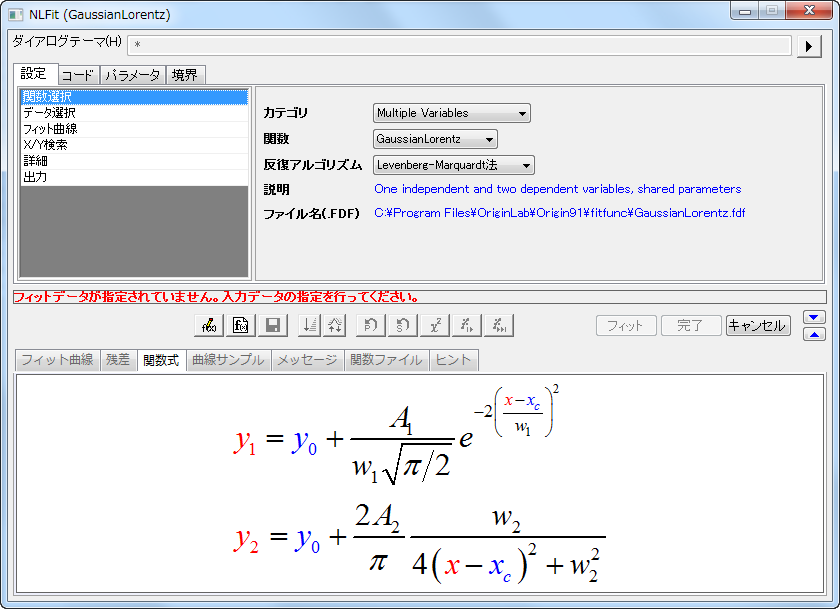This screenshot has width=840, height=609.
Task: Open the カテゴリ Multiple Variables dropdown
Action: click(x=452, y=113)
